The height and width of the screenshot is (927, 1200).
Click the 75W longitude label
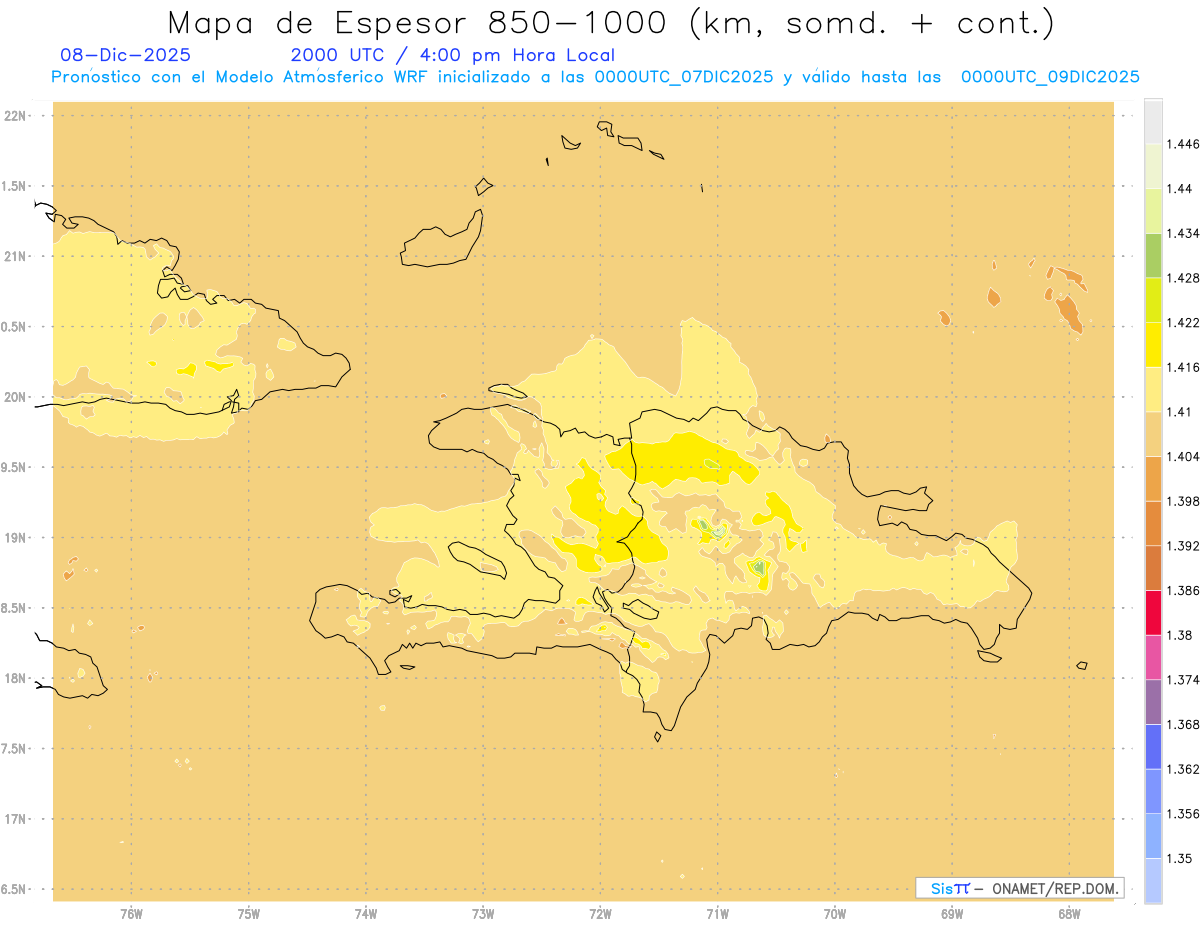pos(249,914)
